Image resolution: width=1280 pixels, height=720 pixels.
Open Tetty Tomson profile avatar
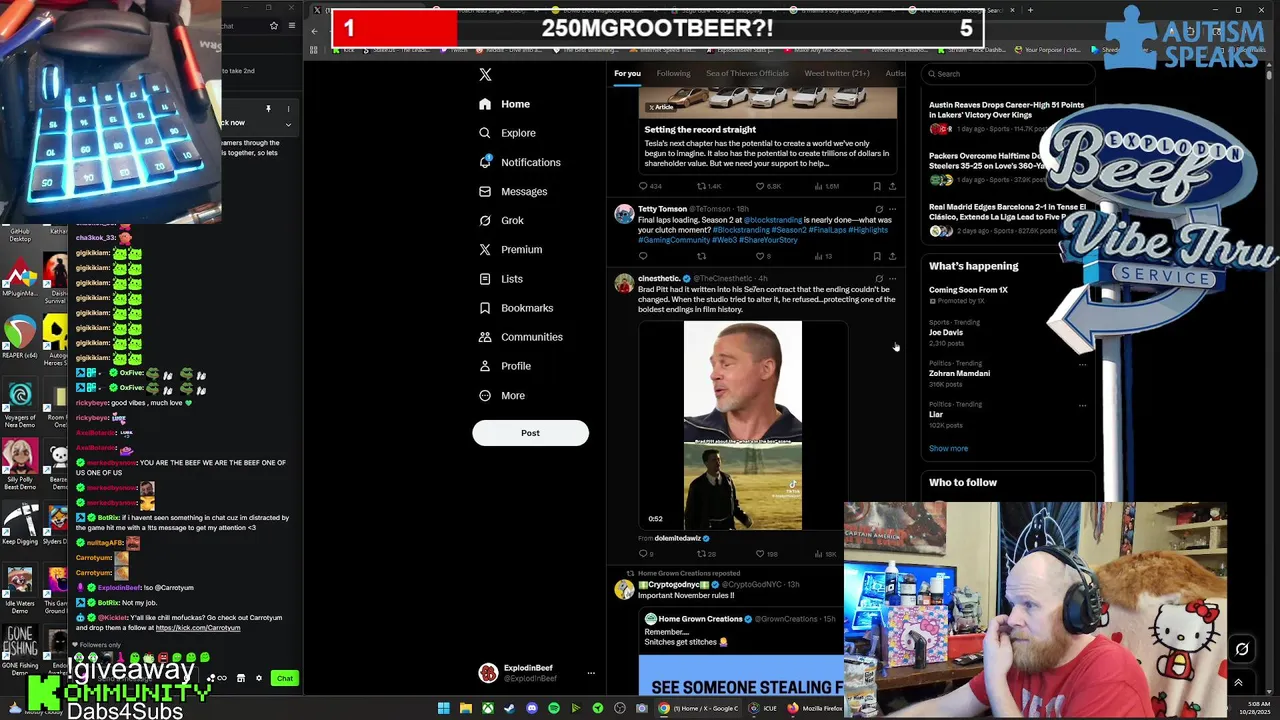(x=624, y=214)
